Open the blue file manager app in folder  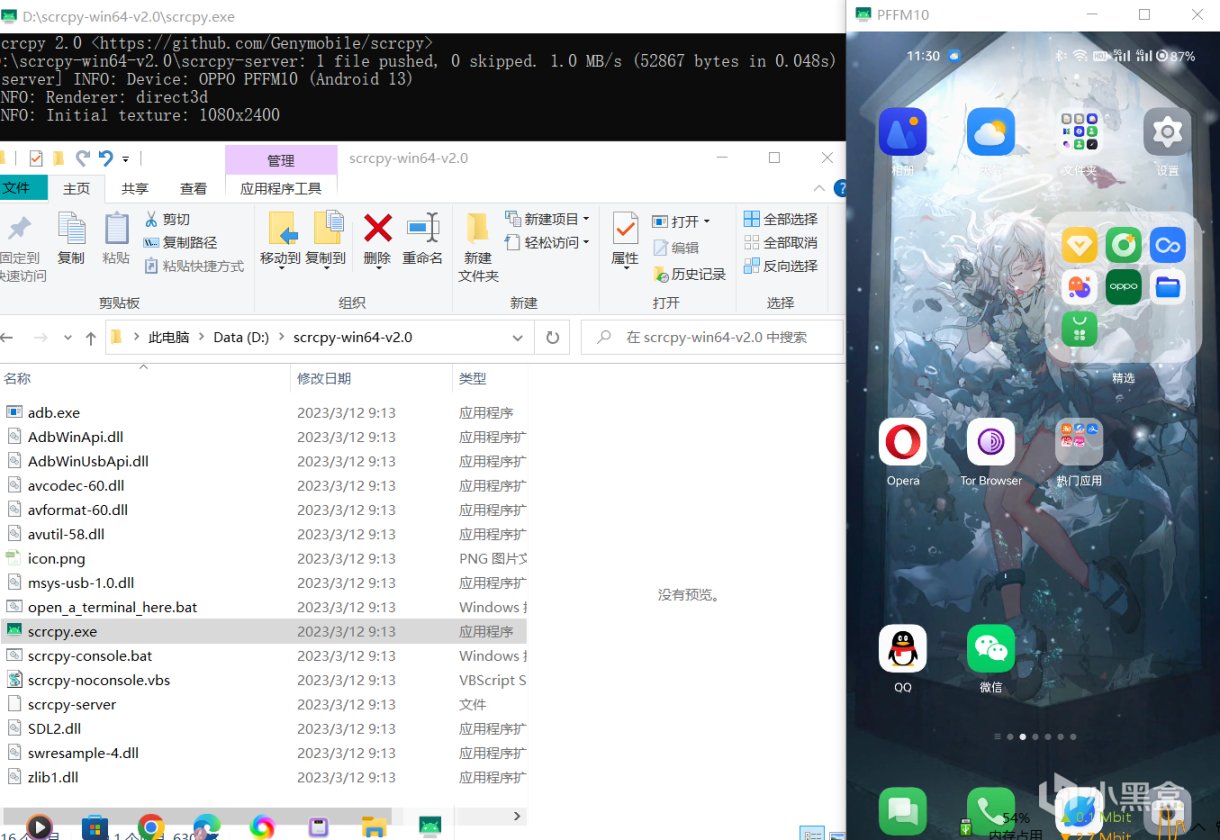pyautogui.click(x=1167, y=287)
